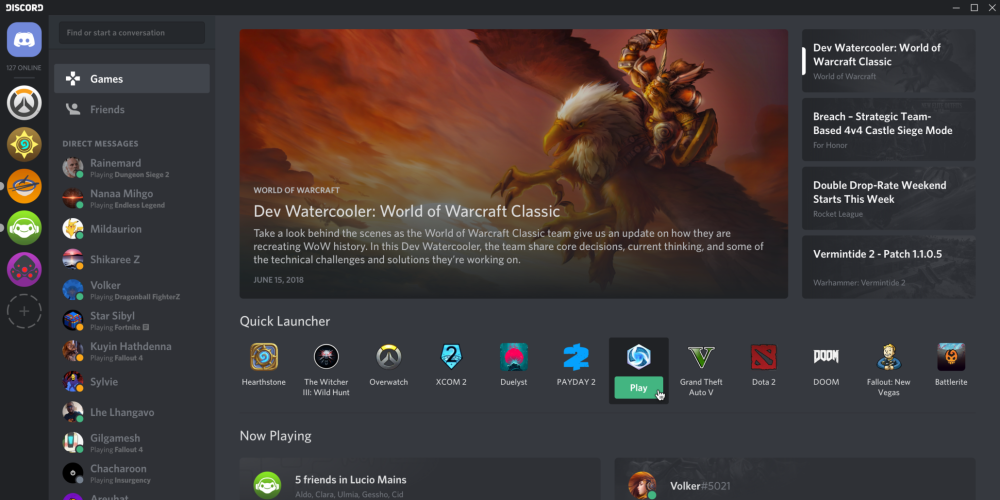The image size is (1000, 500).
Task: Open direct message with Gilgamesh
Action: 132,443
